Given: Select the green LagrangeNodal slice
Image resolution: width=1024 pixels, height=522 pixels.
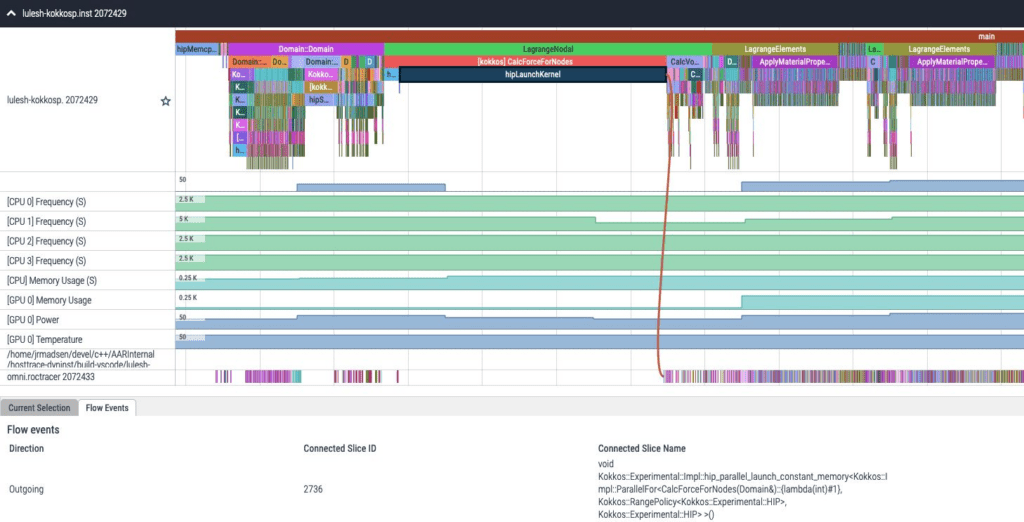Looking at the screenshot, I should (548, 49).
